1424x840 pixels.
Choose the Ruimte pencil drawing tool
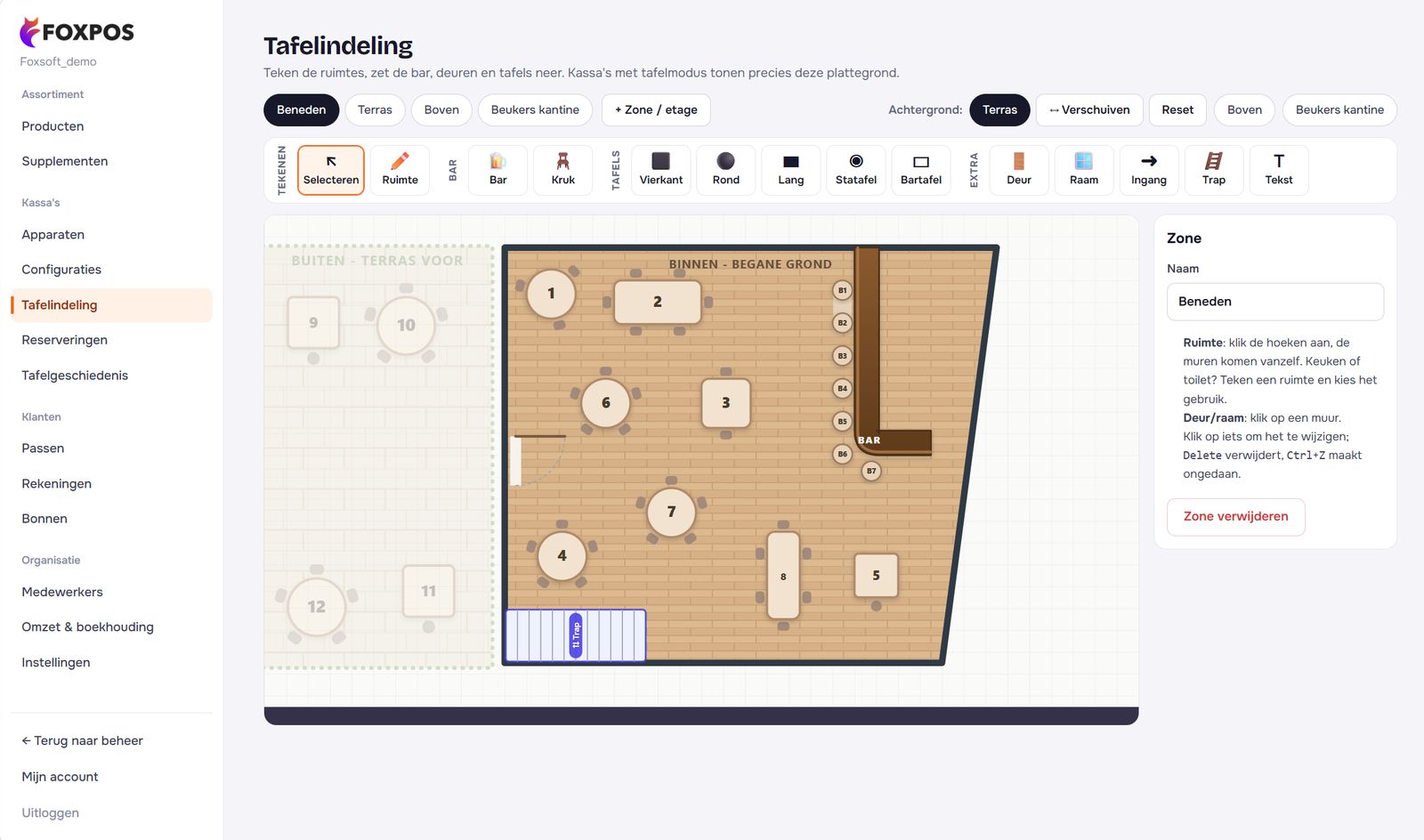400,170
